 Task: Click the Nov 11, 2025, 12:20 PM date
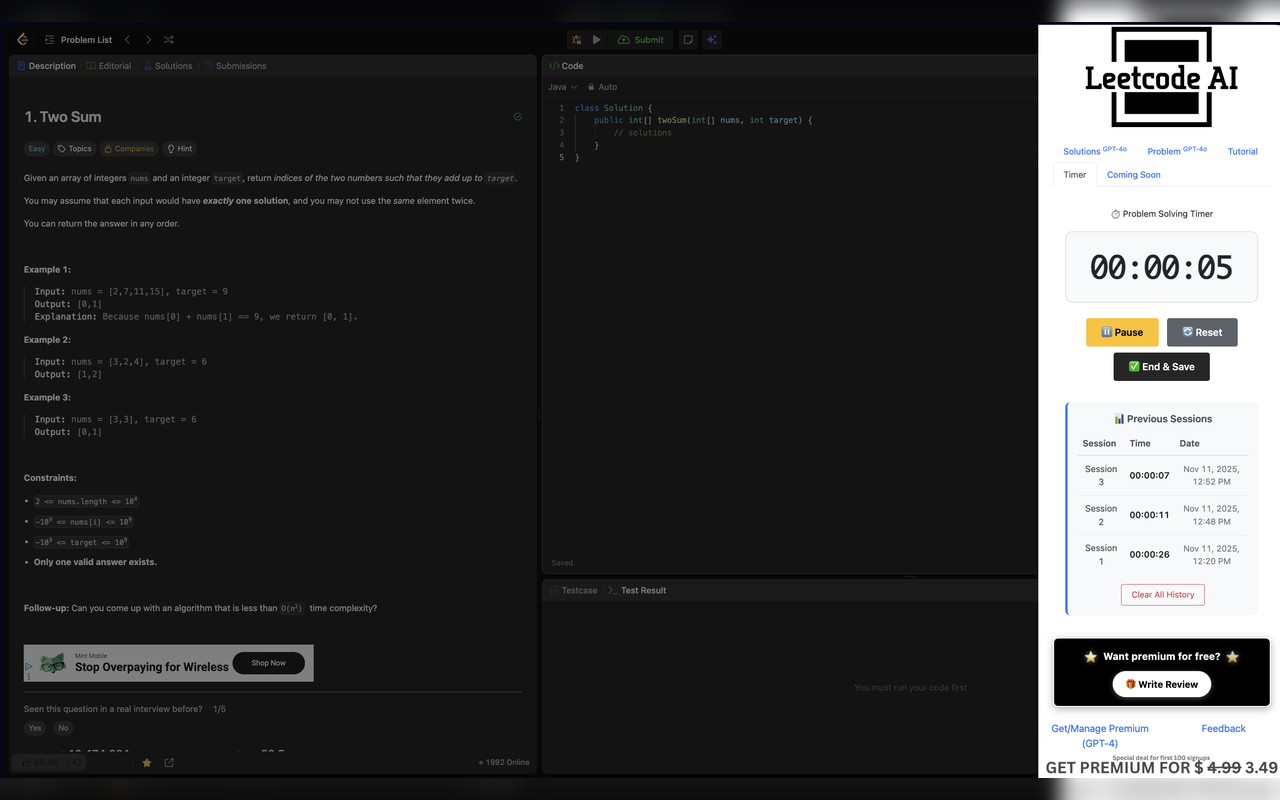(x=1211, y=554)
